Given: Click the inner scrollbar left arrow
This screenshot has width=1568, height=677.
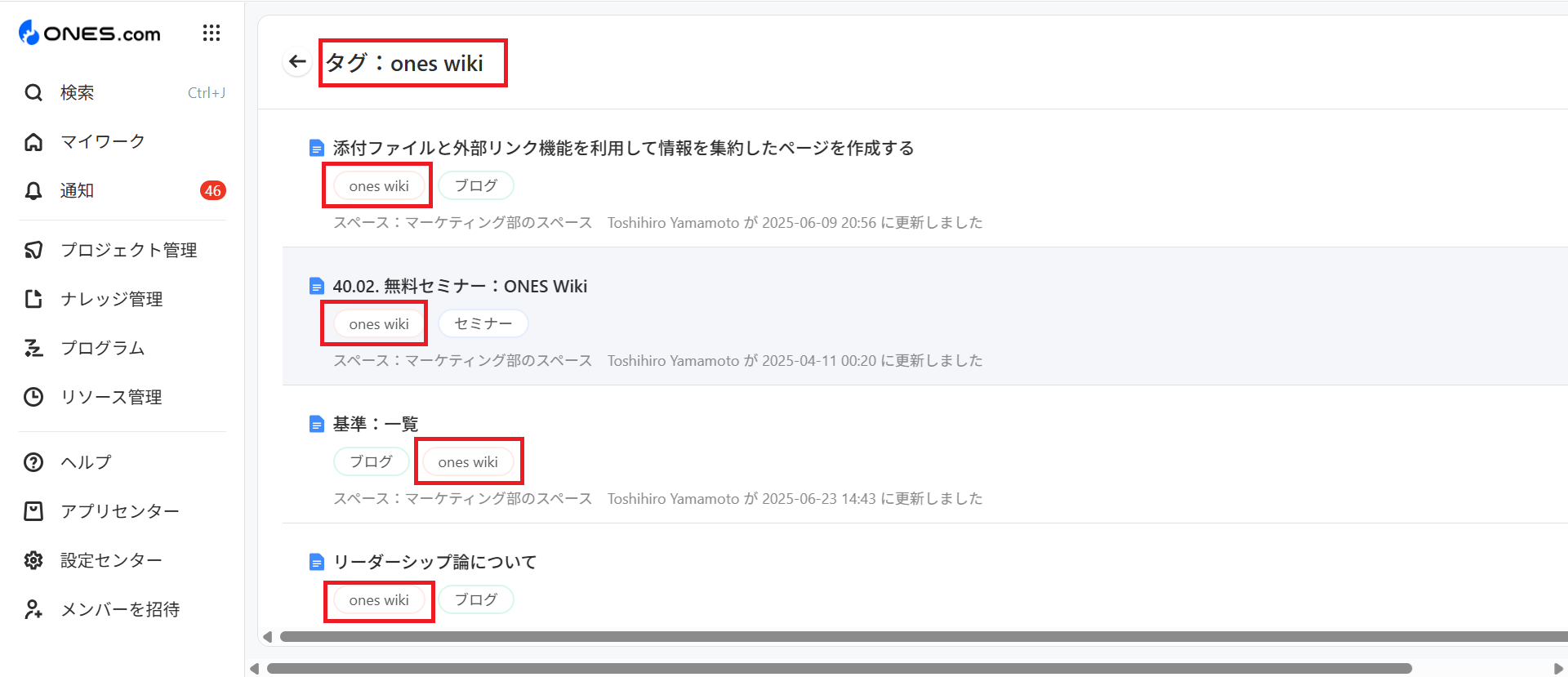Looking at the screenshot, I should click(267, 636).
